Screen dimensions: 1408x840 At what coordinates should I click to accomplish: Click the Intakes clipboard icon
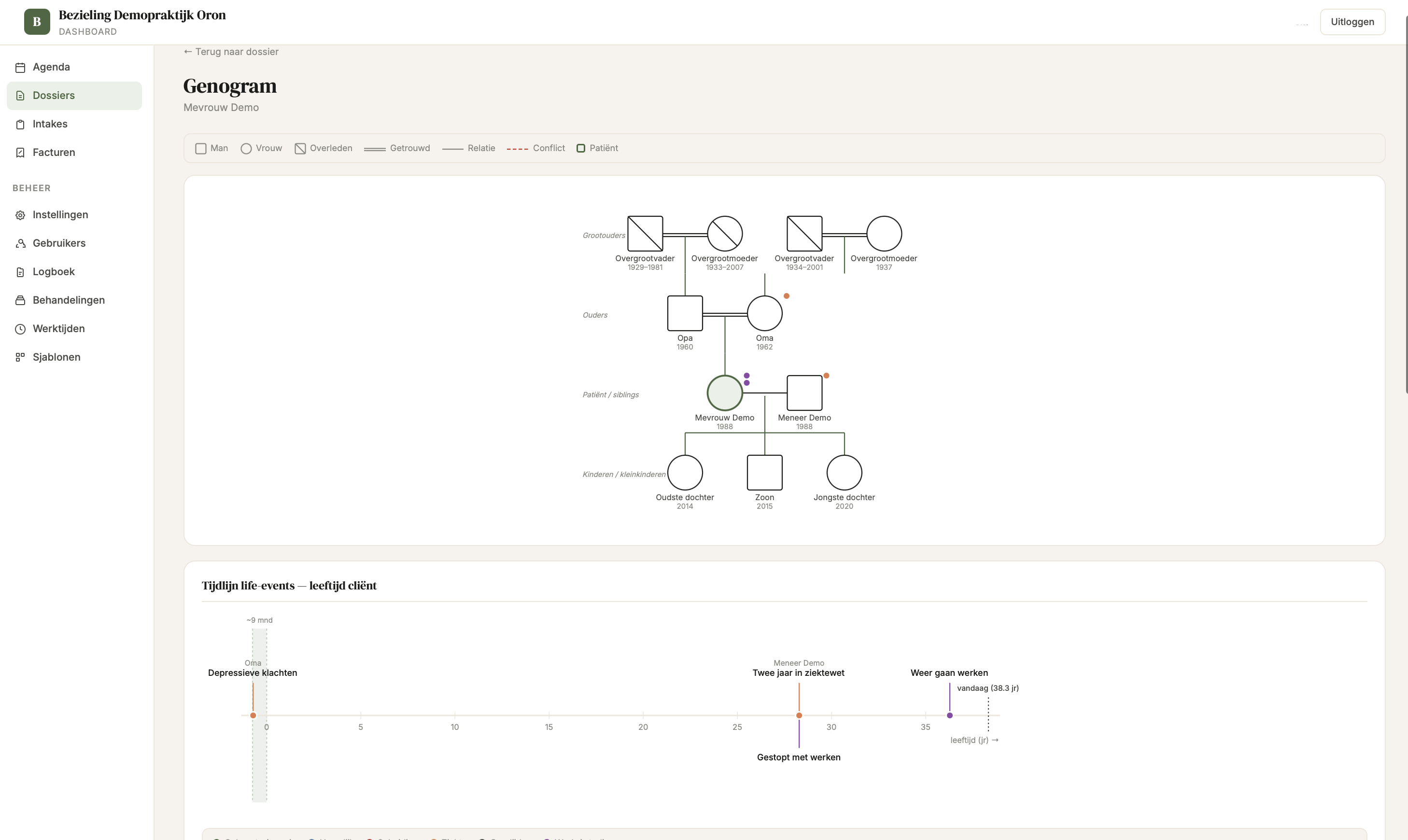pyautogui.click(x=20, y=125)
